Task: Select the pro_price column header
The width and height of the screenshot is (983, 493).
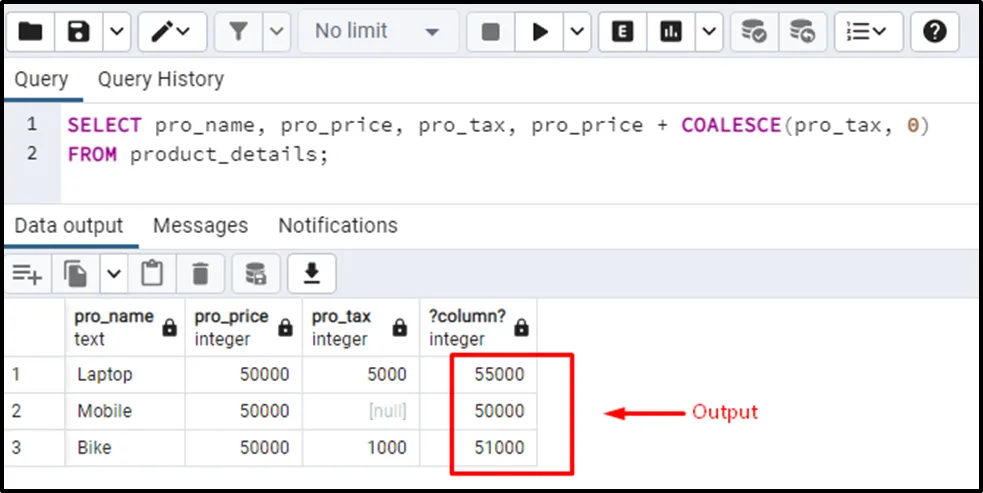Action: [232, 326]
